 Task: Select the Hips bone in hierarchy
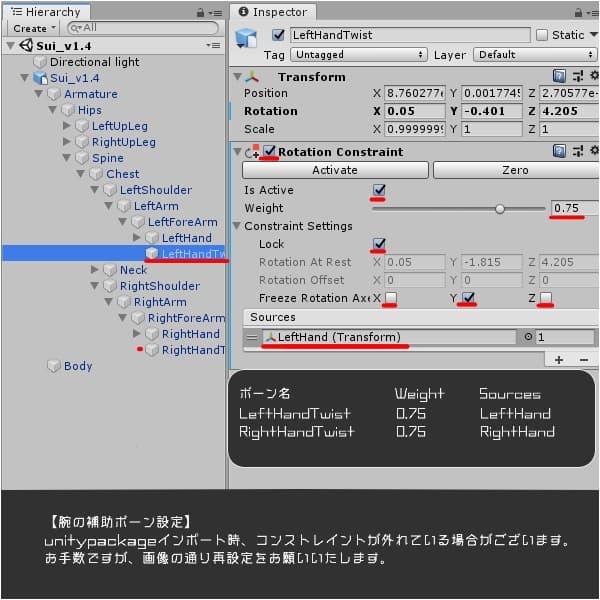pyautogui.click(x=90, y=110)
